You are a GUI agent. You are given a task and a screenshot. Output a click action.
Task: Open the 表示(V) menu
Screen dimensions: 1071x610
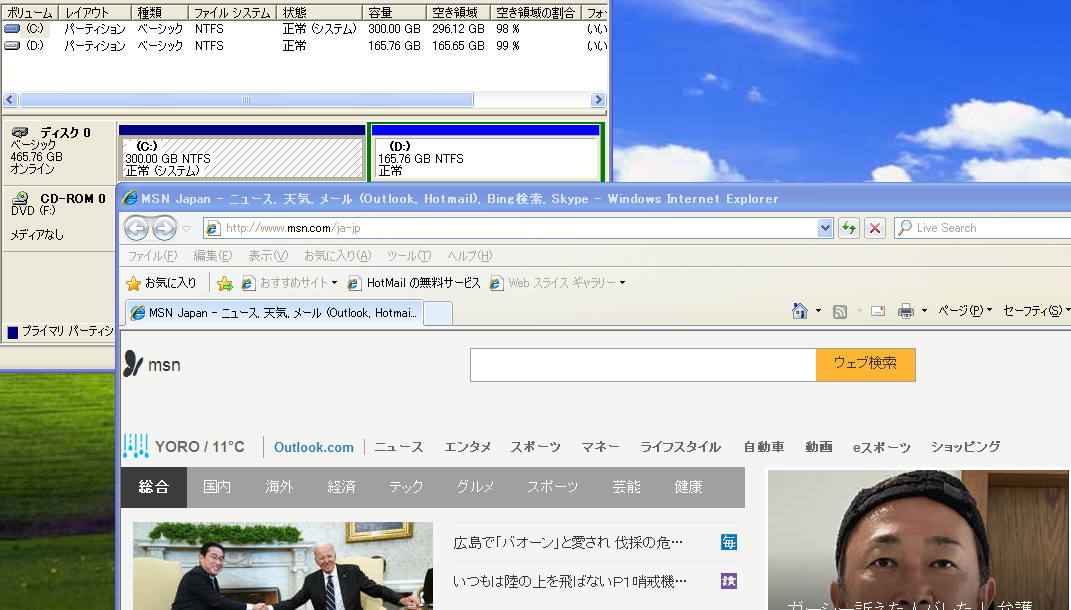[x=268, y=255]
